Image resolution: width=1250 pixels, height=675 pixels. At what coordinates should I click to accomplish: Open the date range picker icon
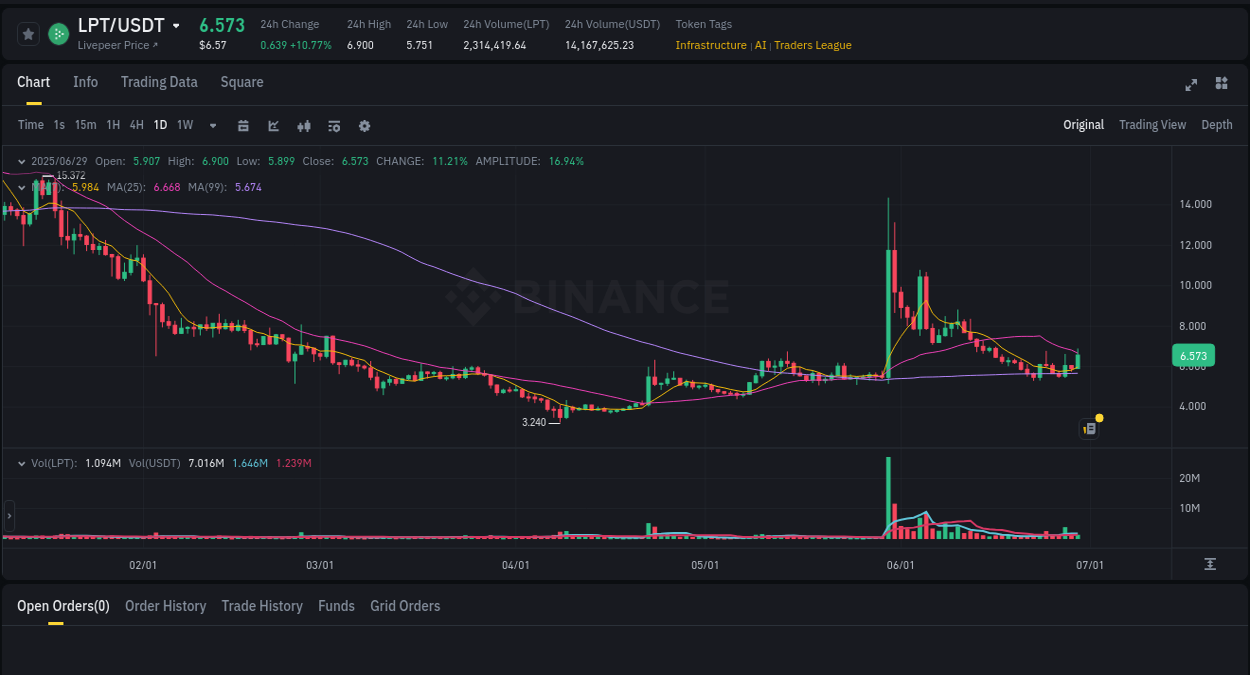[x=243, y=125]
